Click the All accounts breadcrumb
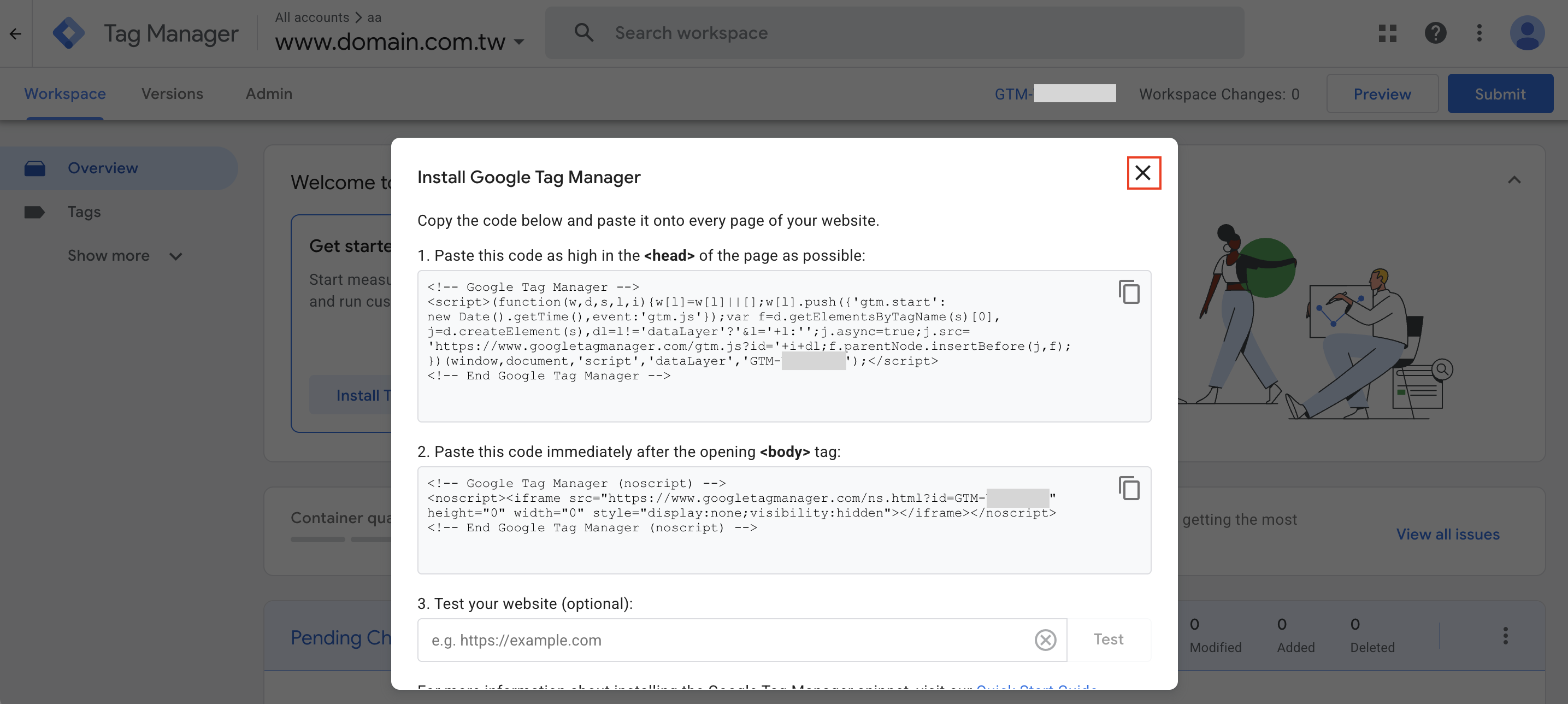The image size is (1568, 704). click(311, 17)
